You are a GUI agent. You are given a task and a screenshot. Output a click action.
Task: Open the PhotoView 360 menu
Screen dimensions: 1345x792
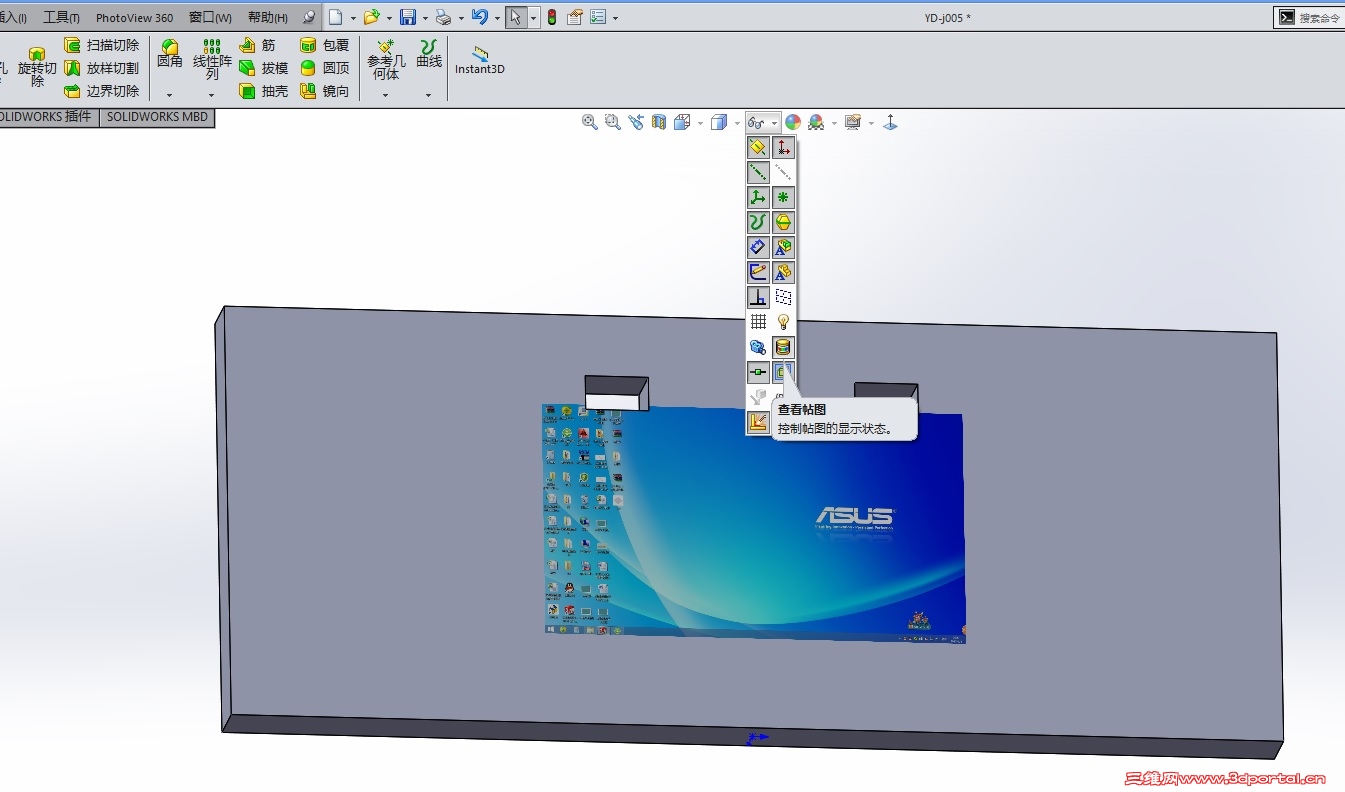click(x=134, y=18)
